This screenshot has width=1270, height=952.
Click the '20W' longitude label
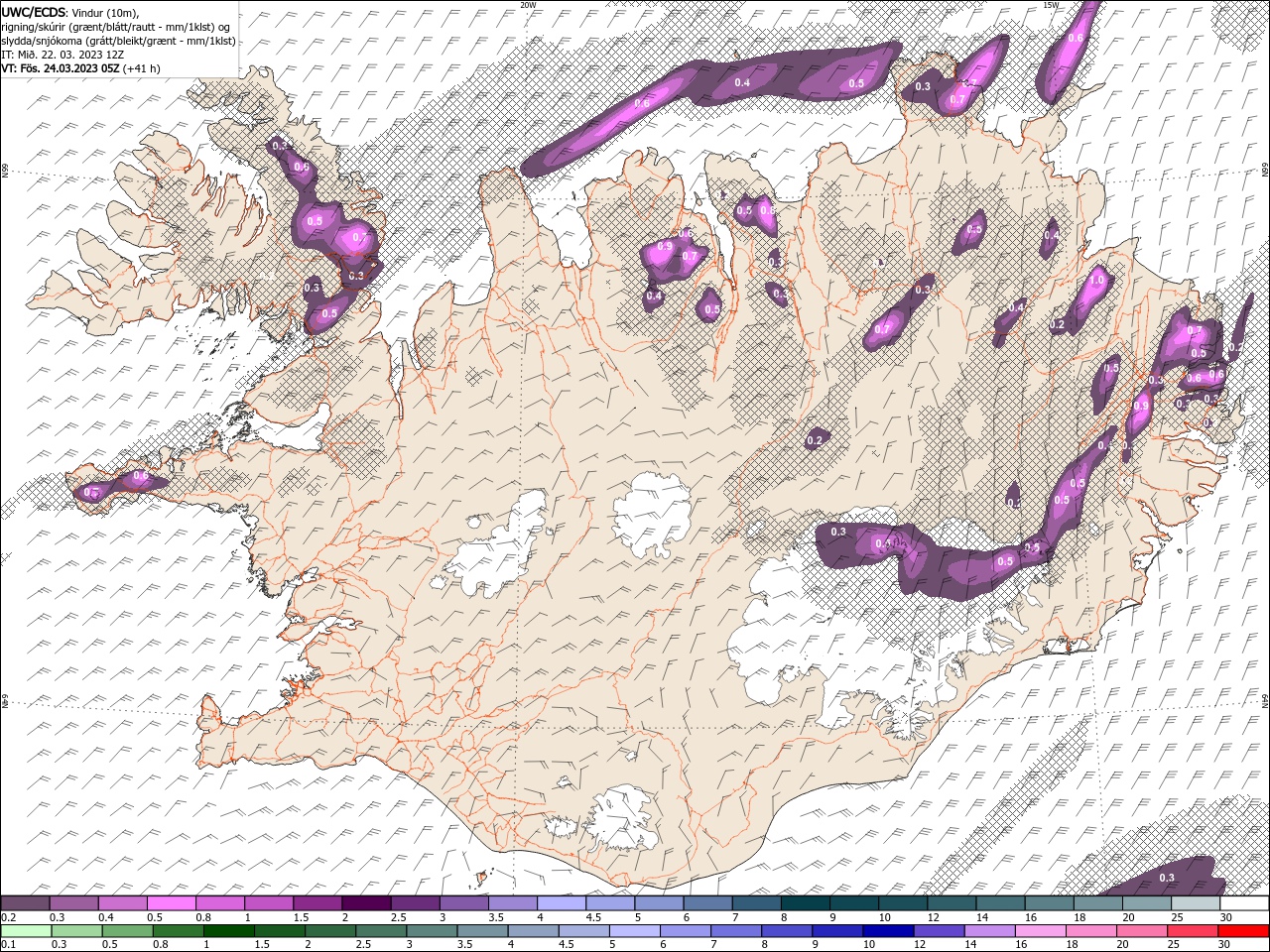pyautogui.click(x=528, y=5)
